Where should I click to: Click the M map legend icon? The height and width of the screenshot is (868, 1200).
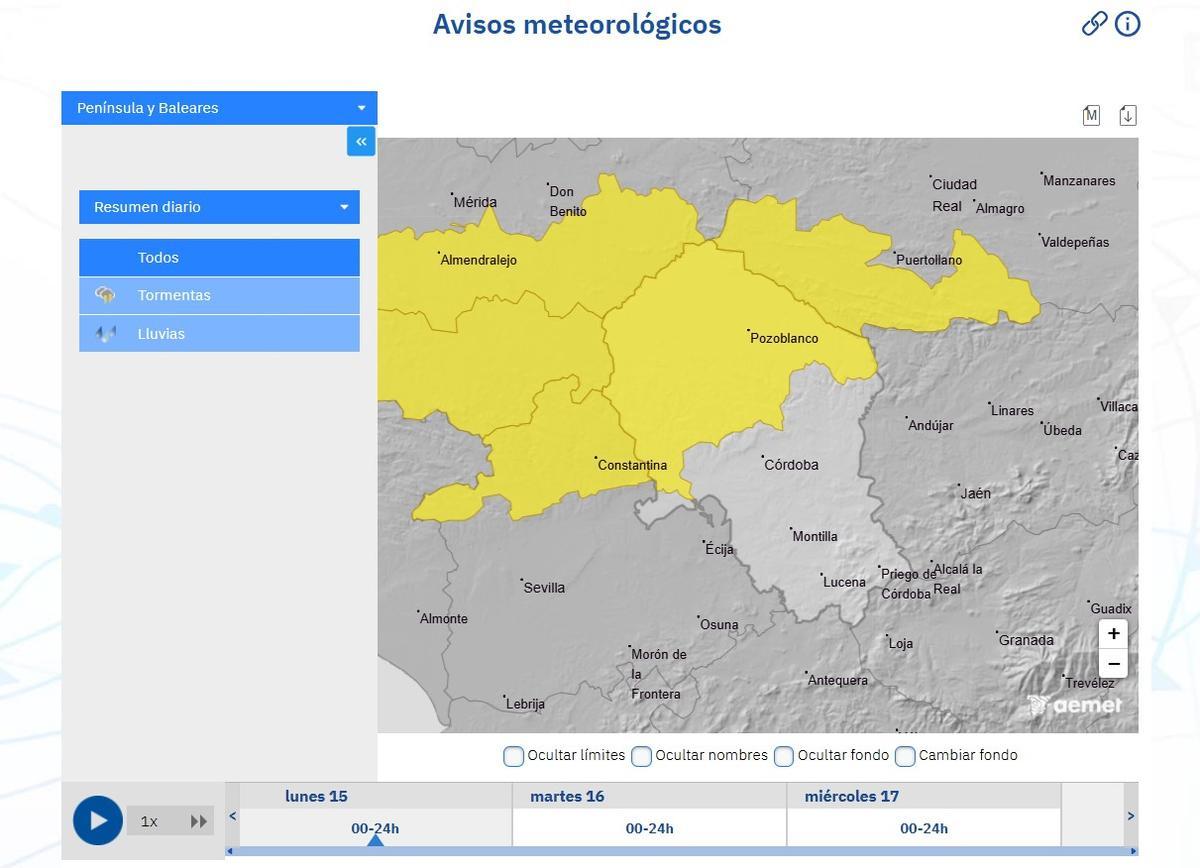1091,115
